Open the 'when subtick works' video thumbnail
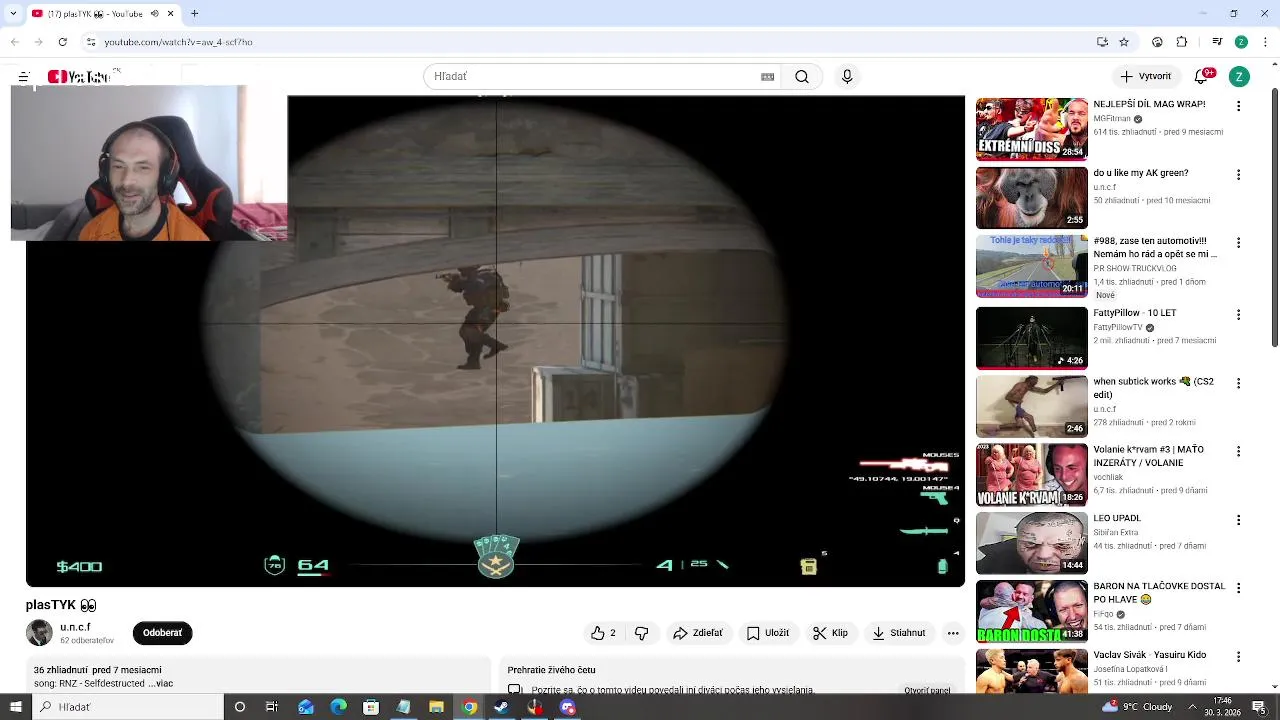This screenshot has height=720, width=1280. click(1031, 406)
